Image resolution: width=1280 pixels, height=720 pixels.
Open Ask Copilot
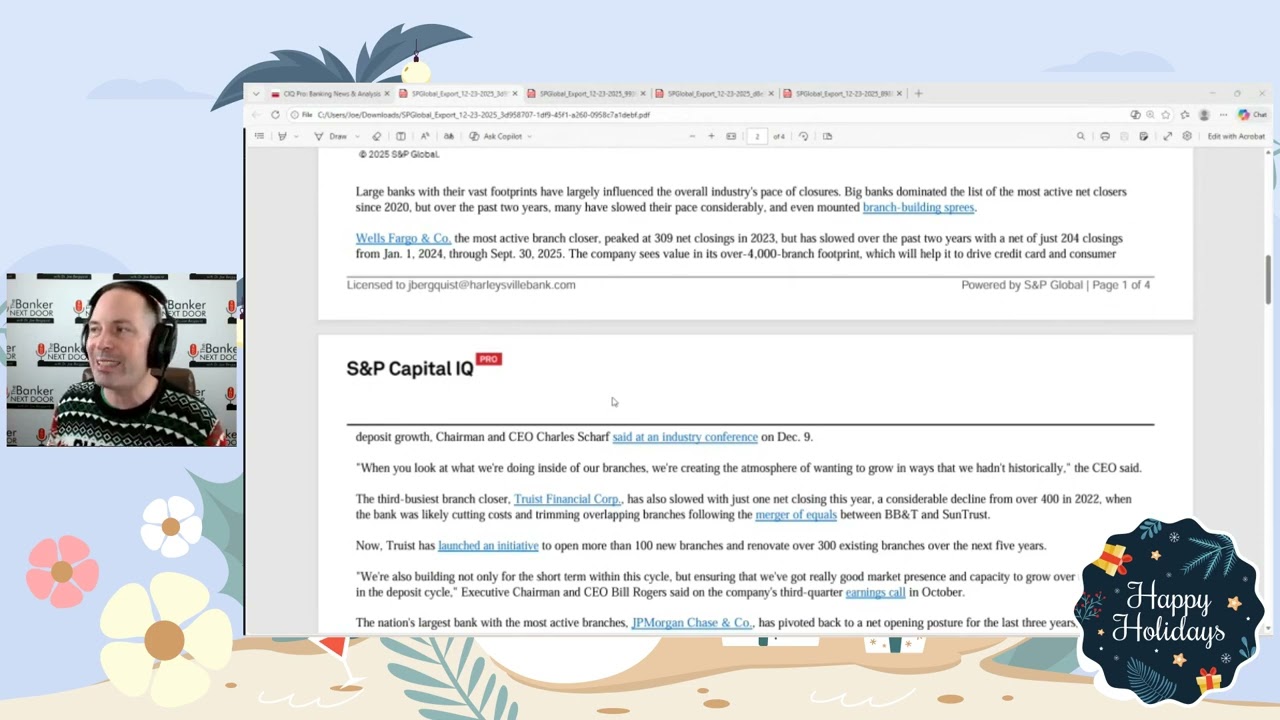495,136
